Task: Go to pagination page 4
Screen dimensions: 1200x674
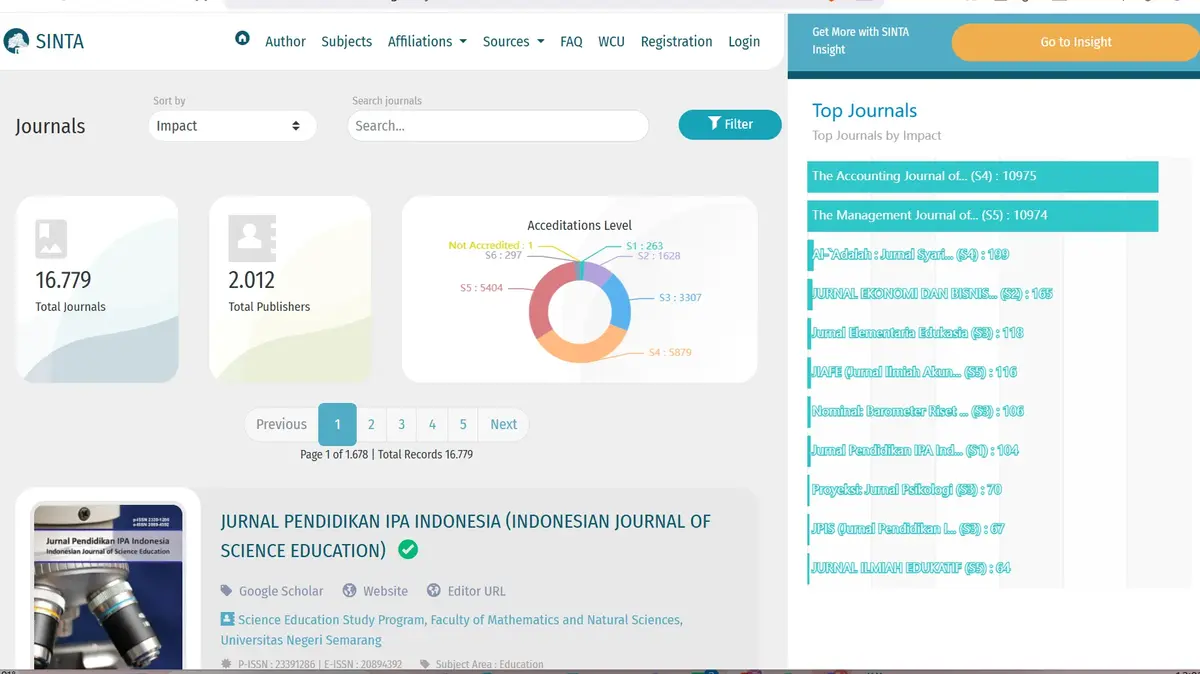Action: tap(432, 424)
